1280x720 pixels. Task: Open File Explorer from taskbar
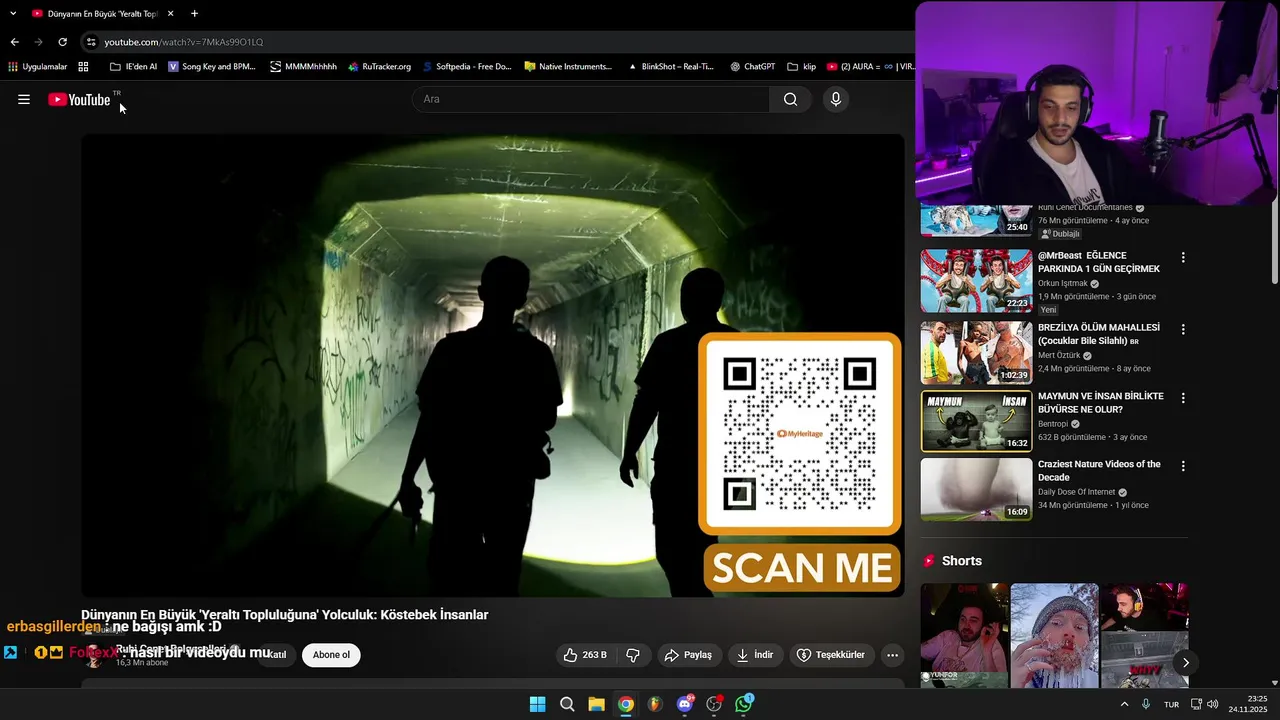coord(596,704)
